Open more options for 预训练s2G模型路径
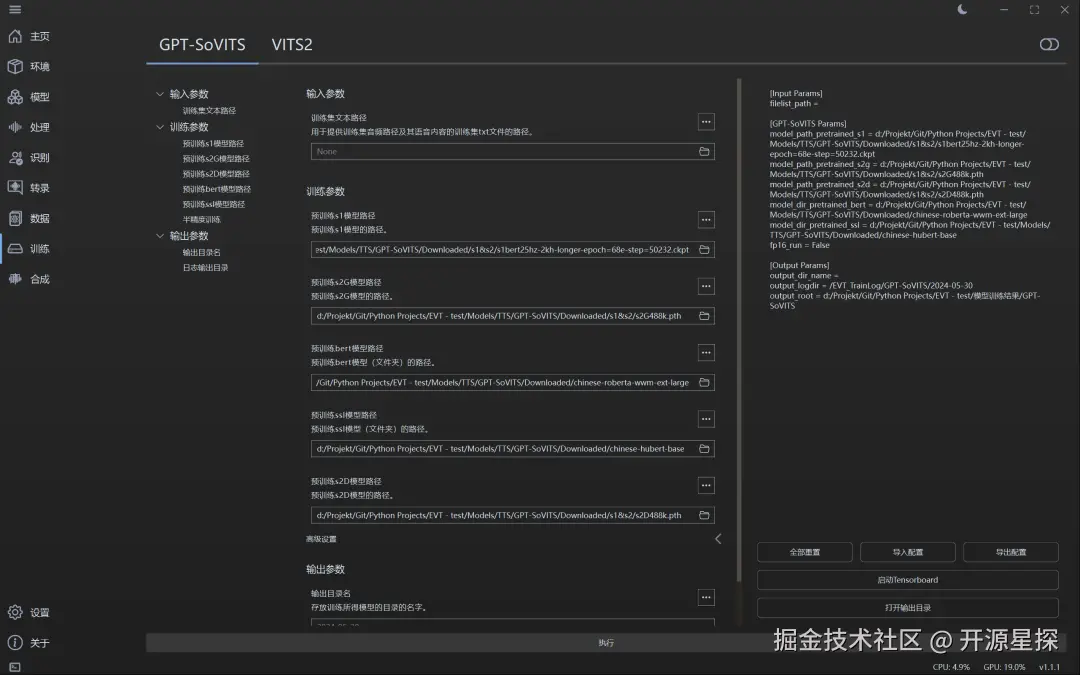This screenshot has height=675, width=1080. coord(706,287)
